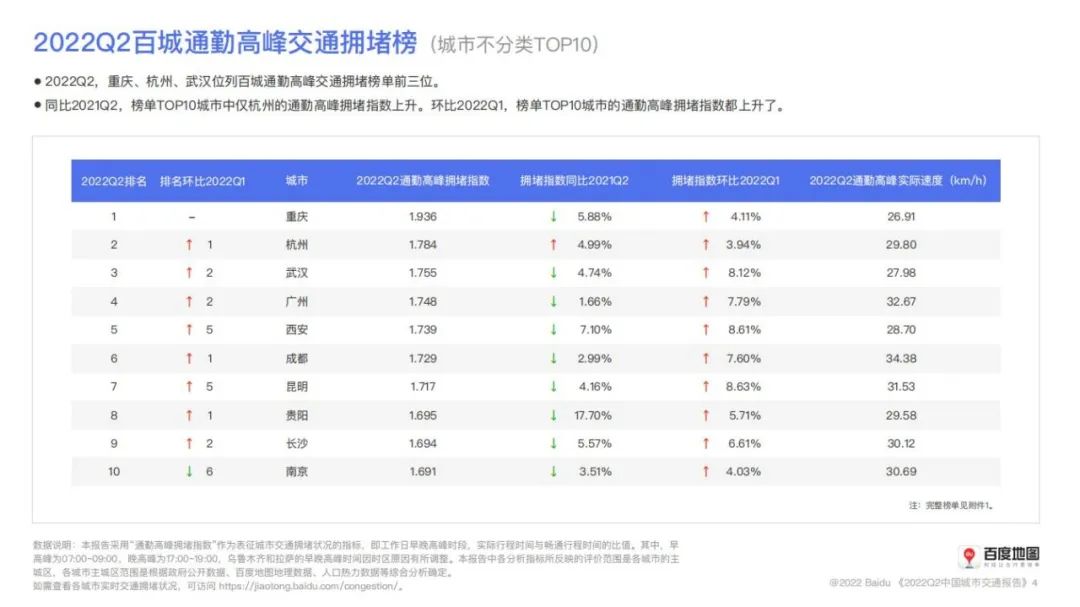This screenshot has width=1080, height=607.
Task: Select the city cell 长沙
Action: [297, 444]
